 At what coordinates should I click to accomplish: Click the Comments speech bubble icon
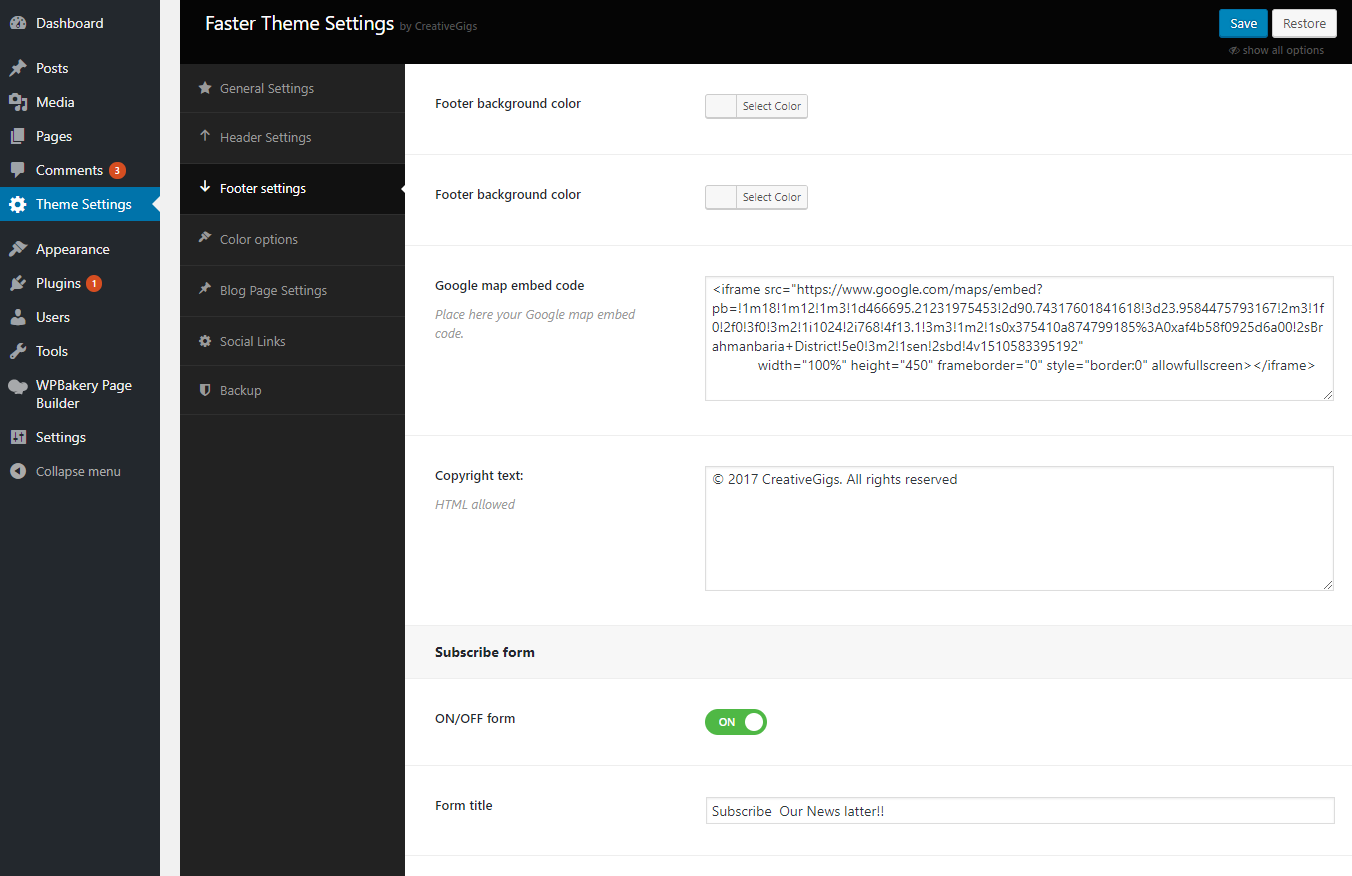pos(18,170)
